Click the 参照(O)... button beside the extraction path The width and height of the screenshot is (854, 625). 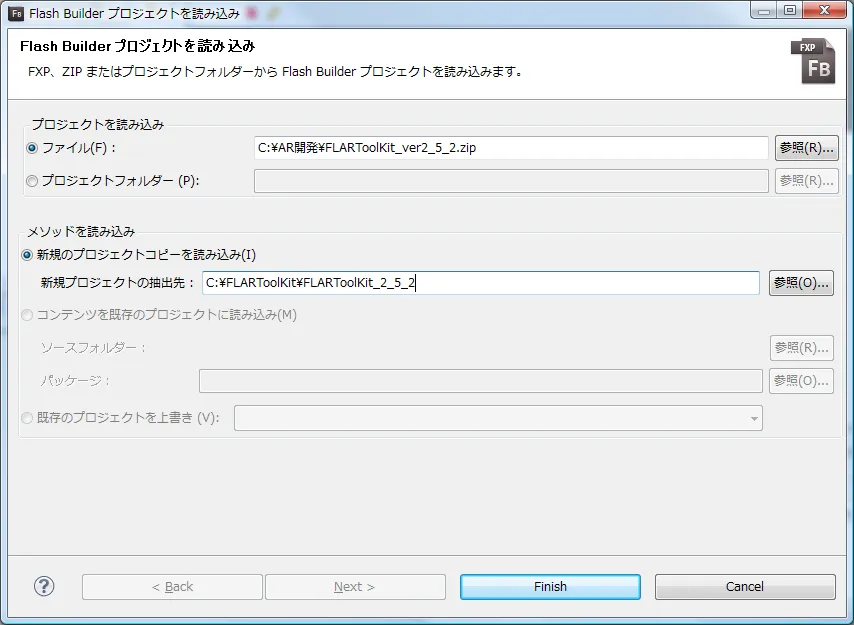coord(801,283)
